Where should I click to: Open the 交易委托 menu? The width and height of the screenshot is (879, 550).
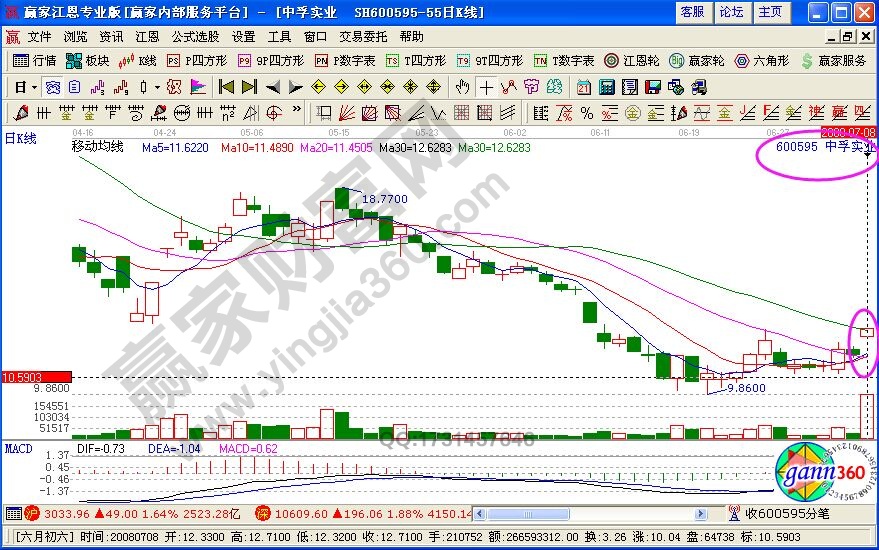tap(364, 36)
